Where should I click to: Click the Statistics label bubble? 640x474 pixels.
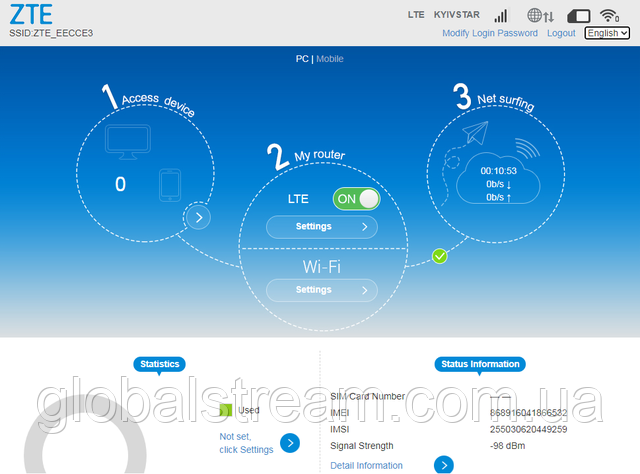[160, 364]
